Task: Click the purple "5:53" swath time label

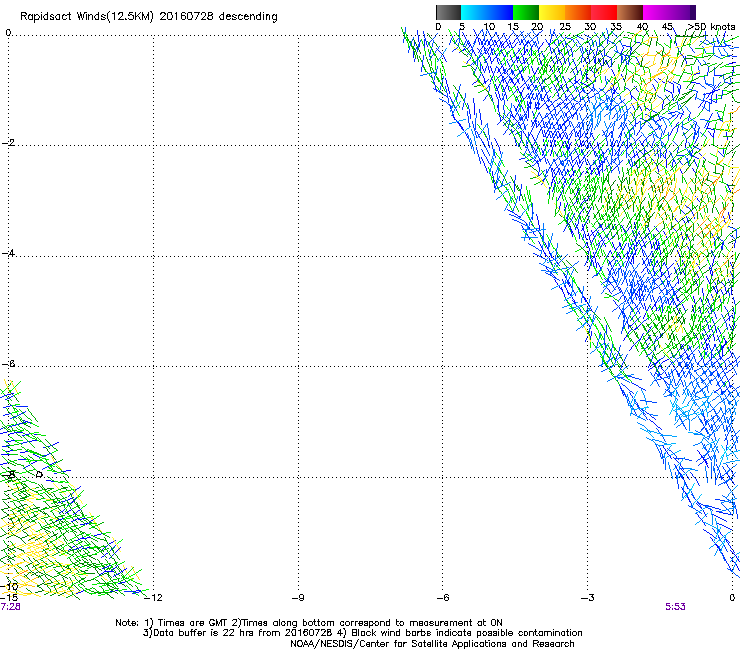Action: pyautogui.click(x=675, y=607)
